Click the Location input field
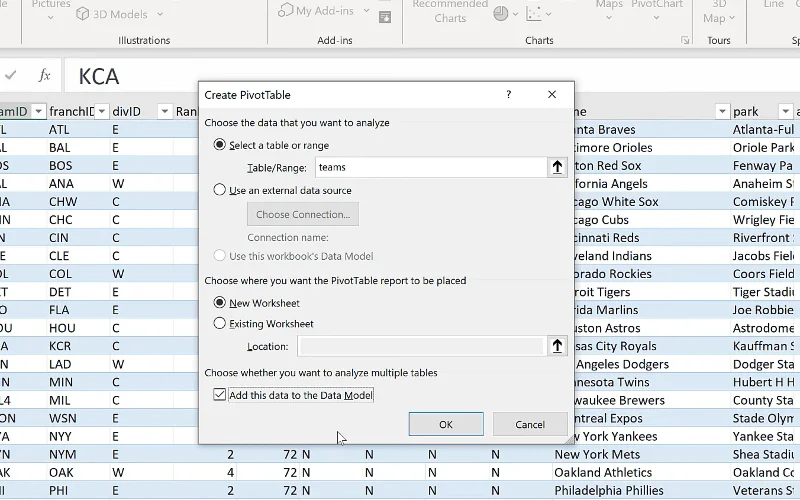 click(421, 346)
